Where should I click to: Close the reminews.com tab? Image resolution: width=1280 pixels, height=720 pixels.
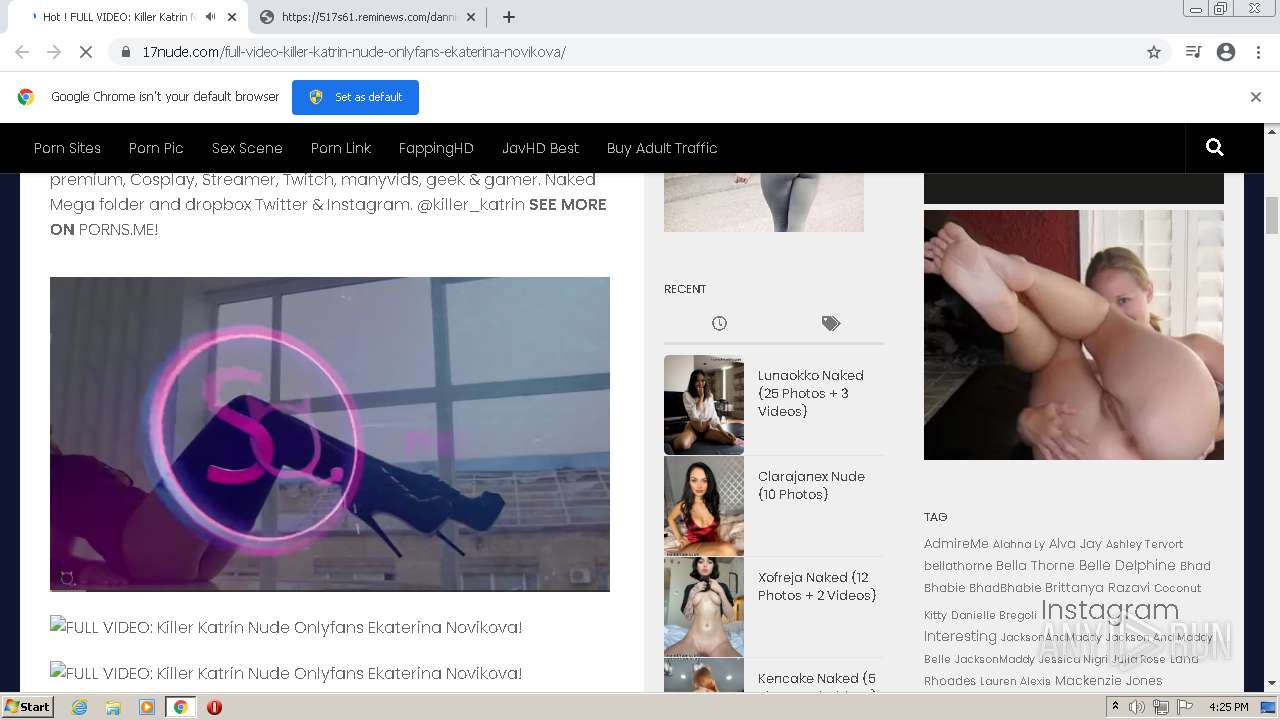(x=471, y=17)
